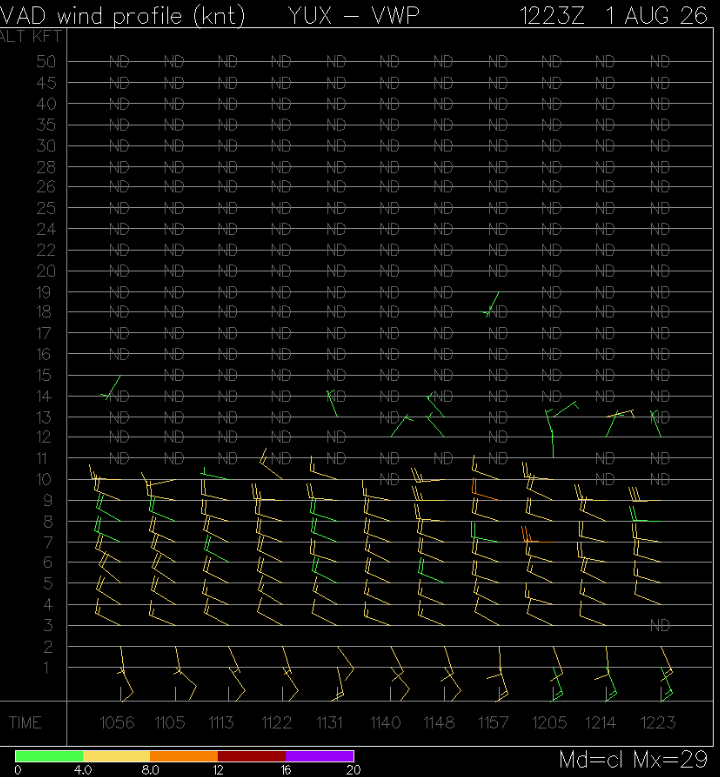This screenshot has width=720, height=777.
Task: Select the 1205 time column label
Action: 549,723
